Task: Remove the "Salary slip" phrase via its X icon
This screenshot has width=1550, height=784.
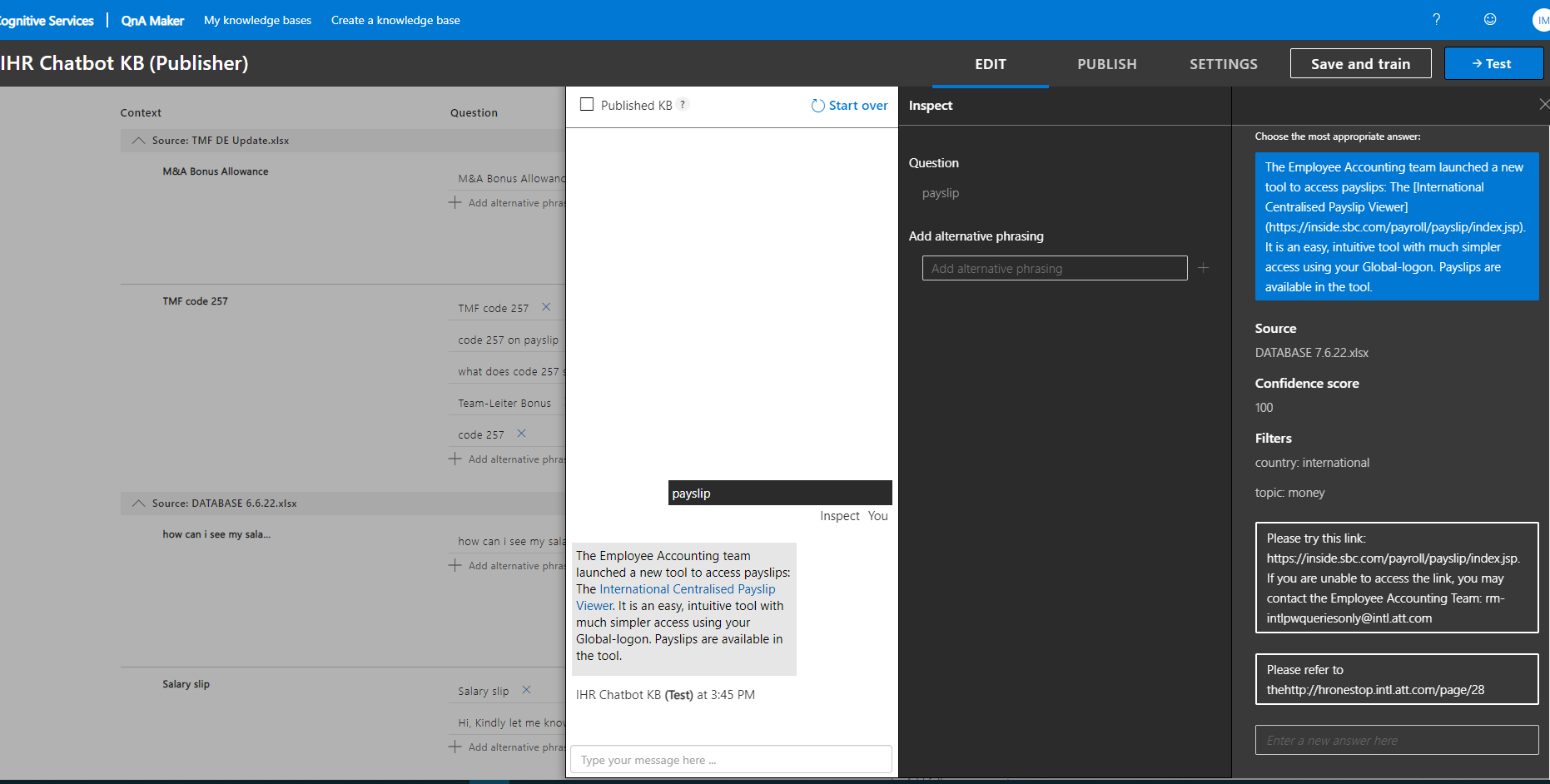Action: (526, 690)
